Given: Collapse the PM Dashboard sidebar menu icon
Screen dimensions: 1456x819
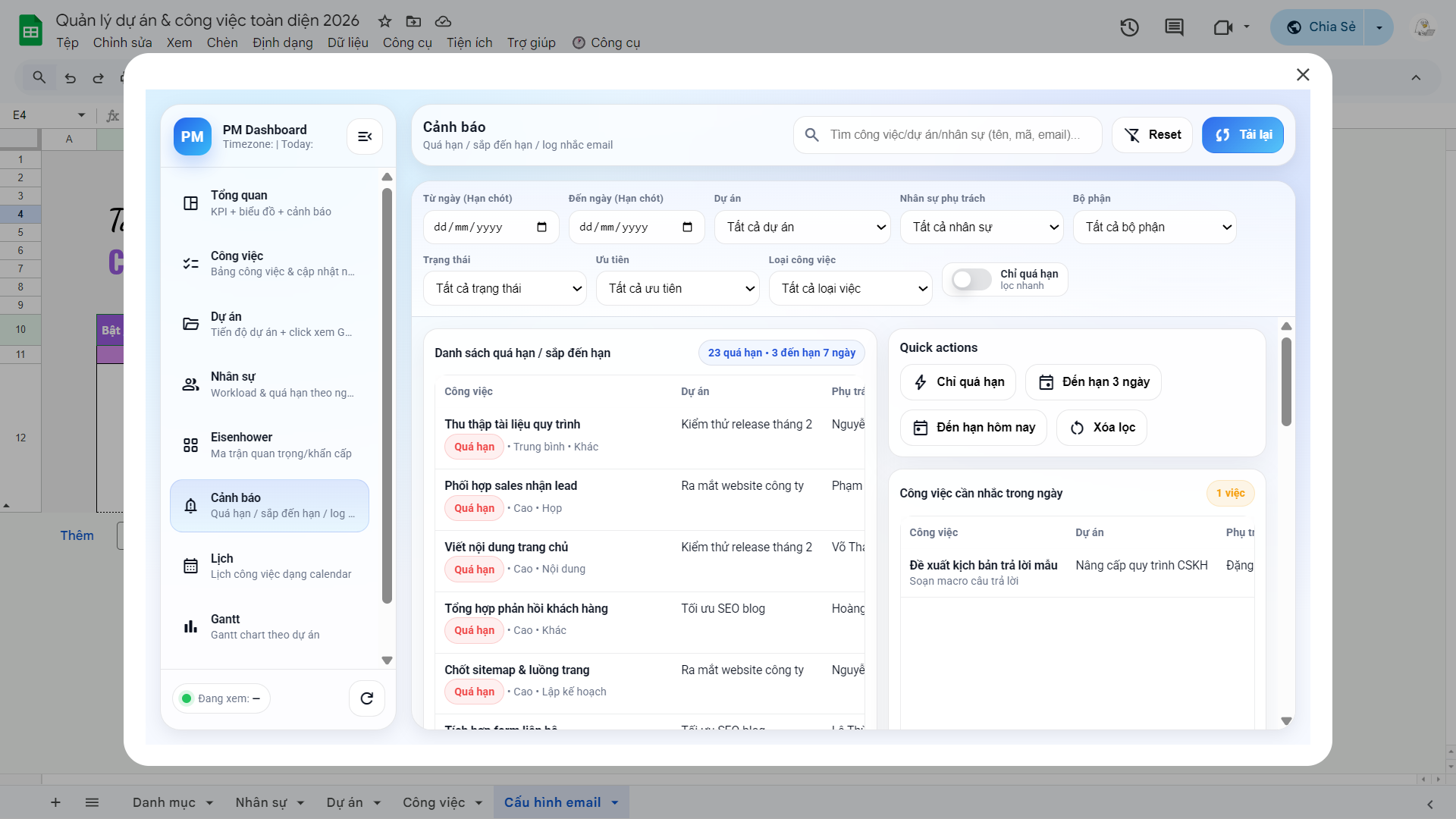Looking at the screenshot, I should click(x=365, y=136).
